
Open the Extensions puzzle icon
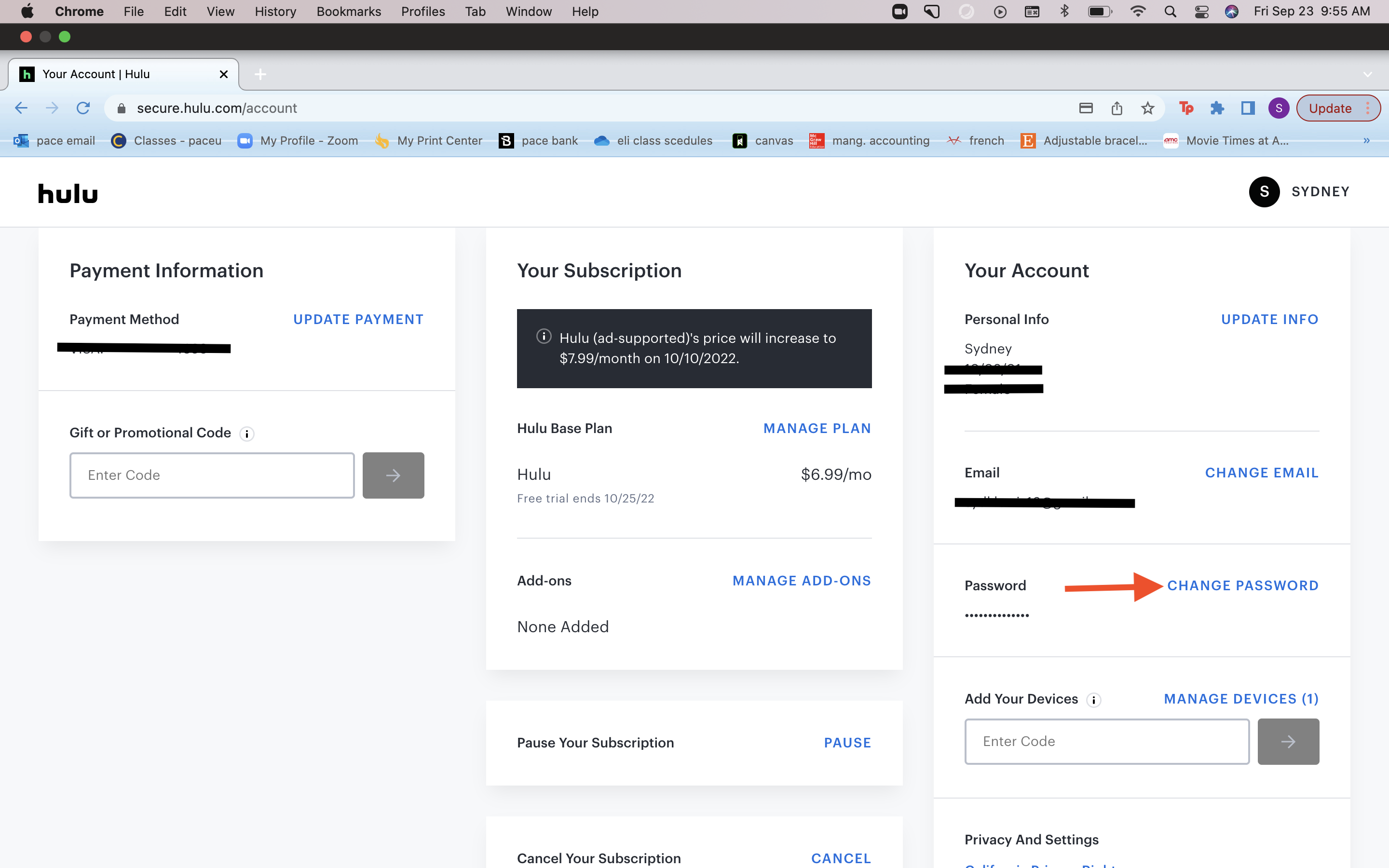(x=1217, y=108)
